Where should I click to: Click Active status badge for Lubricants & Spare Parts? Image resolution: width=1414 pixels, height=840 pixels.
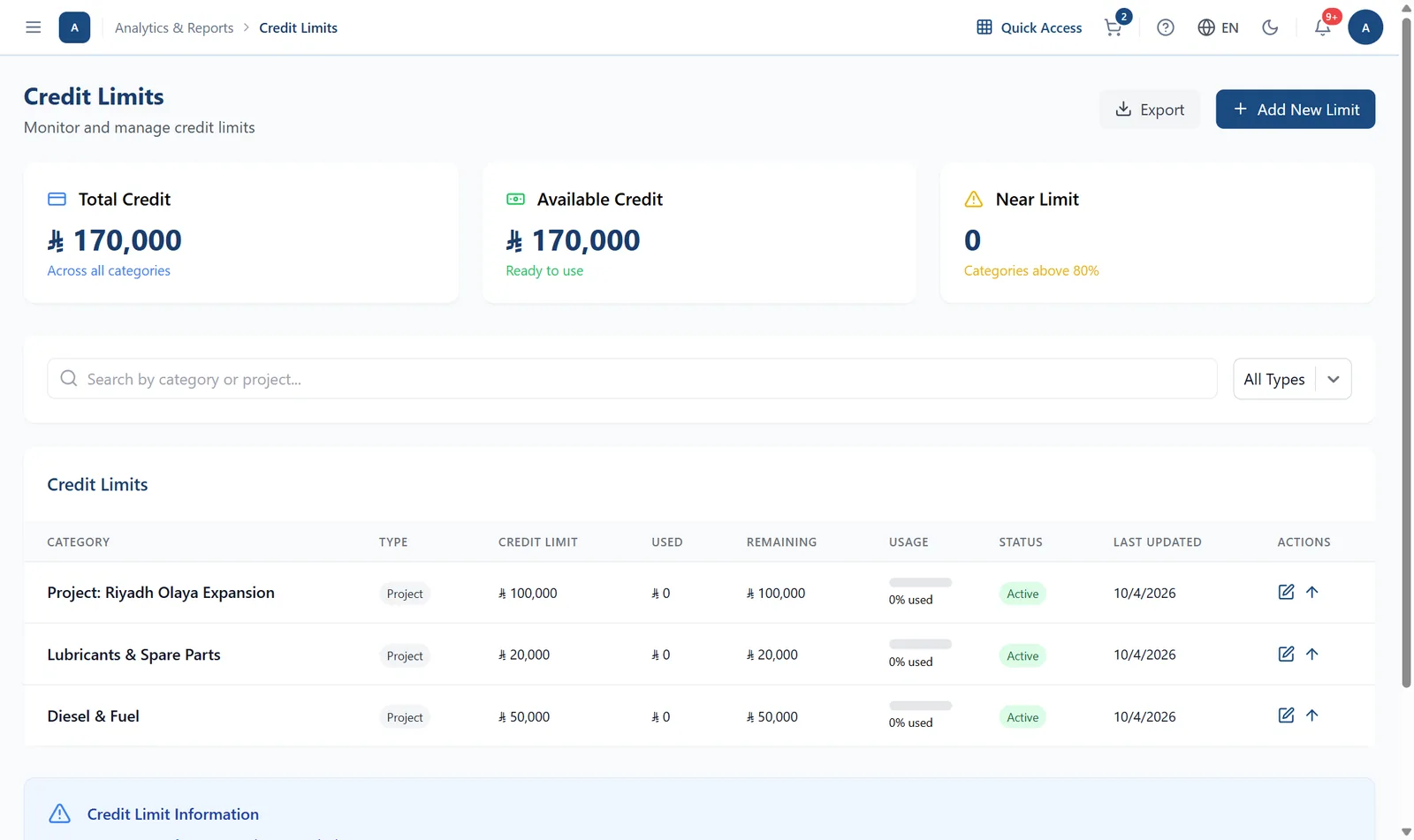[x=1022, y=655]
